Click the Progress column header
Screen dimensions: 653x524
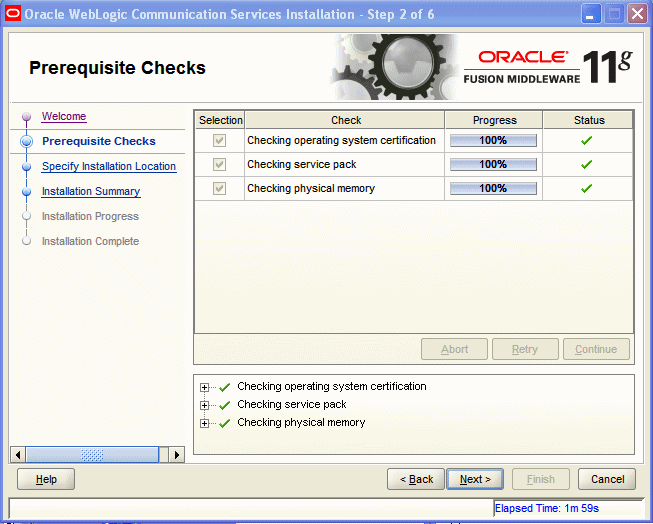click(494, 120)
